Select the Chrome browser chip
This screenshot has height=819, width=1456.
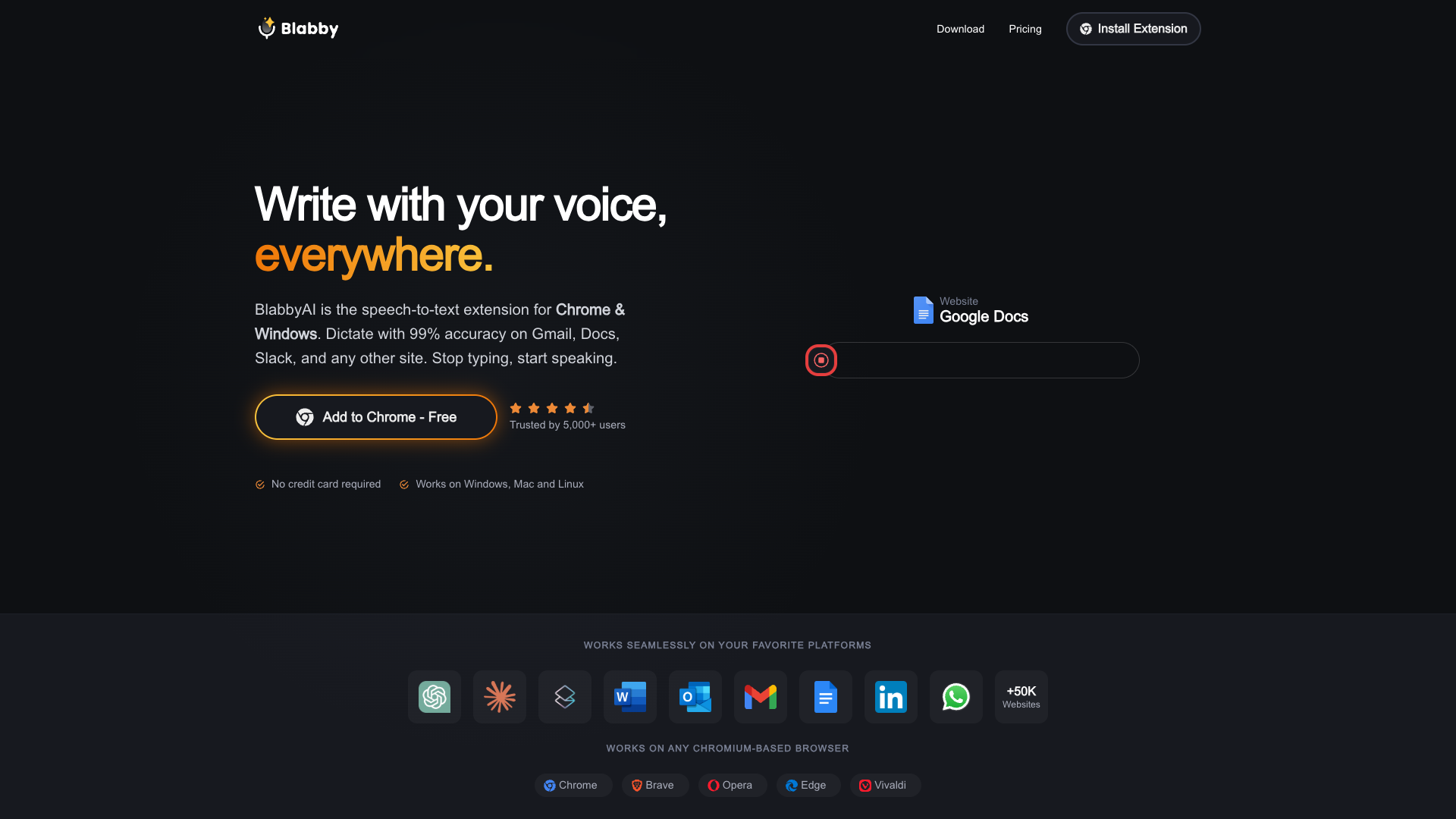573,785
